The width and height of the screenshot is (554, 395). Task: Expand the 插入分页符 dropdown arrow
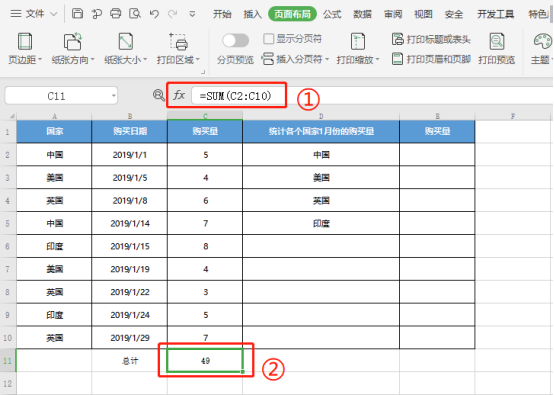(x=327, y=59)
